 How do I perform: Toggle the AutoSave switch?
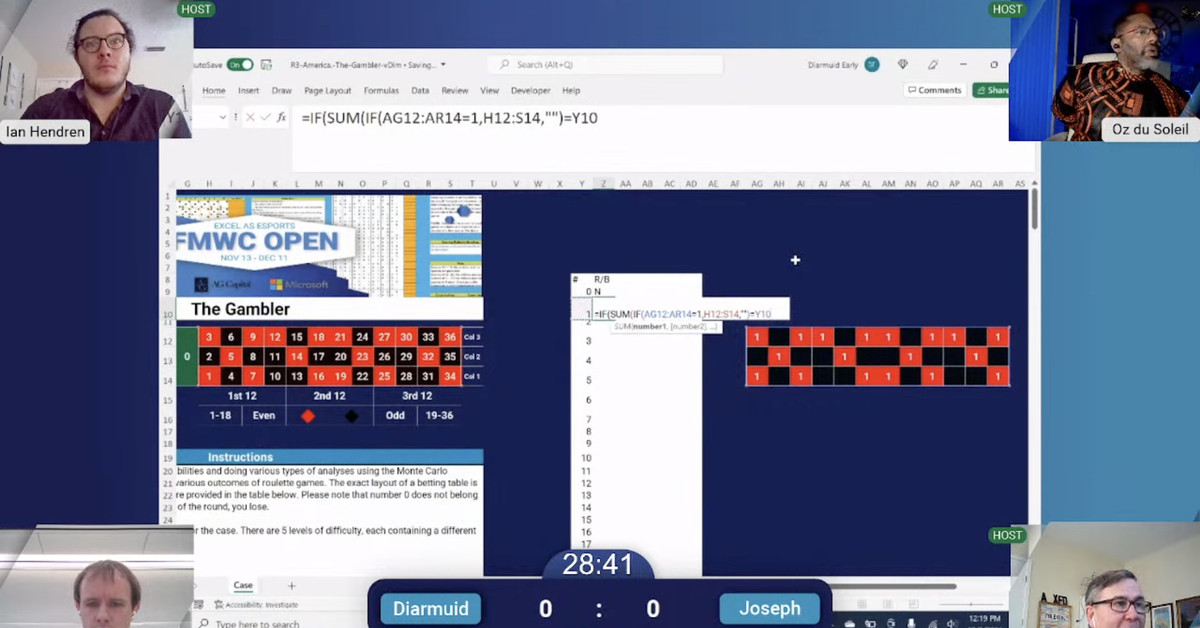click(240, 65)
